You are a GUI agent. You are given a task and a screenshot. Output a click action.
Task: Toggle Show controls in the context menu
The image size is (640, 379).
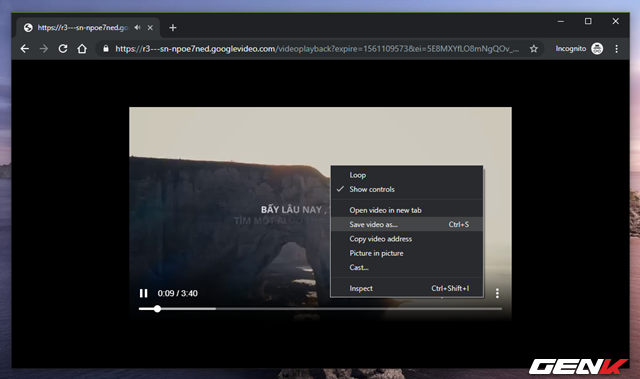coord(407,189)
